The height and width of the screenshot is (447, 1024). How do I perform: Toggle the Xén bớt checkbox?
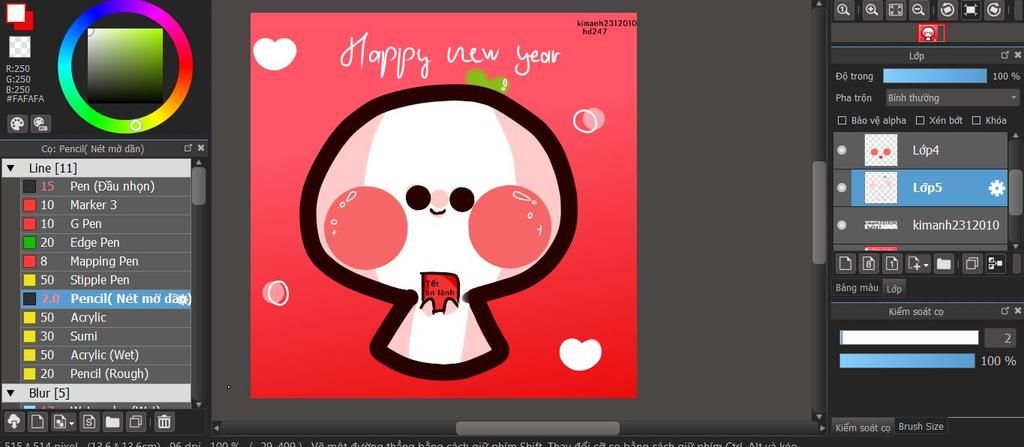pos(920,120)
